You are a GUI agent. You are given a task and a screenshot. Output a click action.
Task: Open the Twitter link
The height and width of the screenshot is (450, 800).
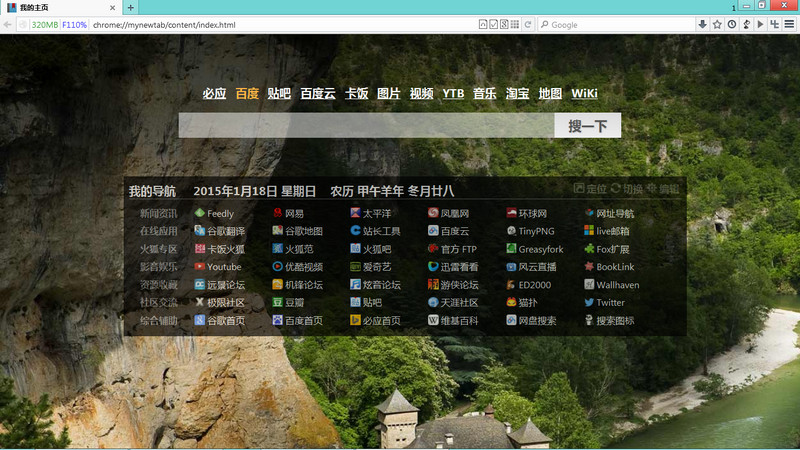pyautogui.click(x=605, y=303)
